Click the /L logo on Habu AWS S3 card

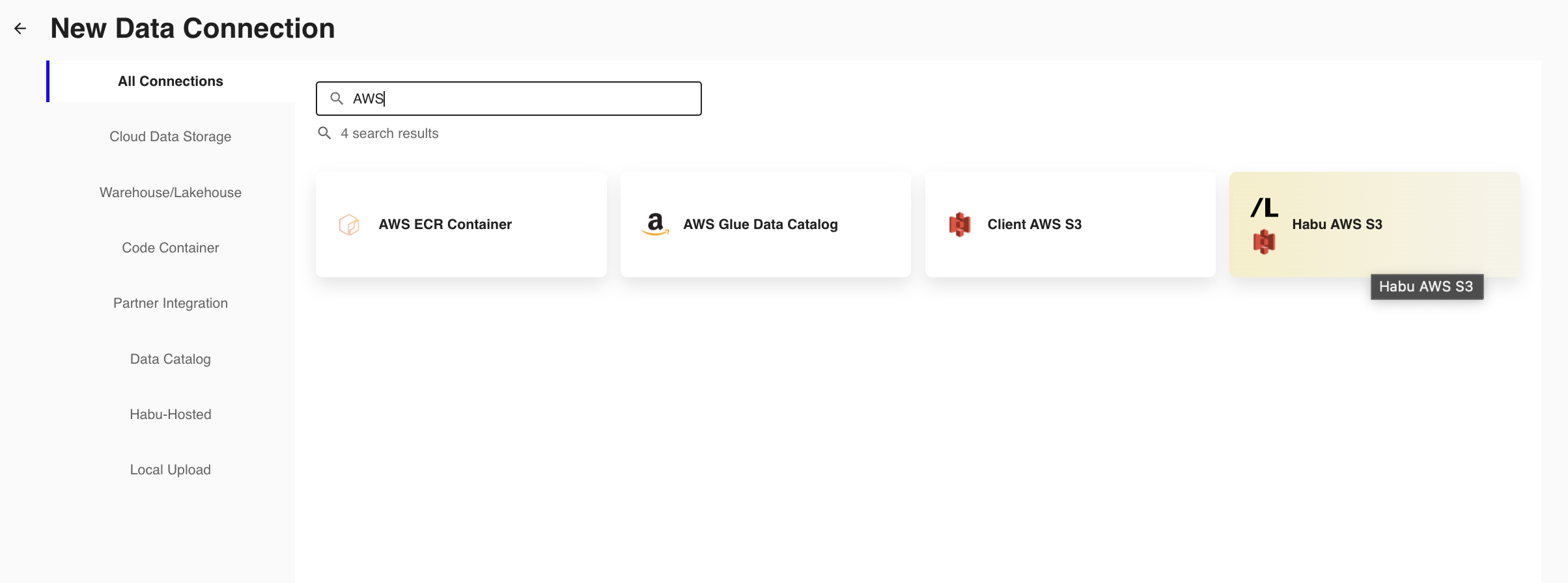[x=1265, y=208]
